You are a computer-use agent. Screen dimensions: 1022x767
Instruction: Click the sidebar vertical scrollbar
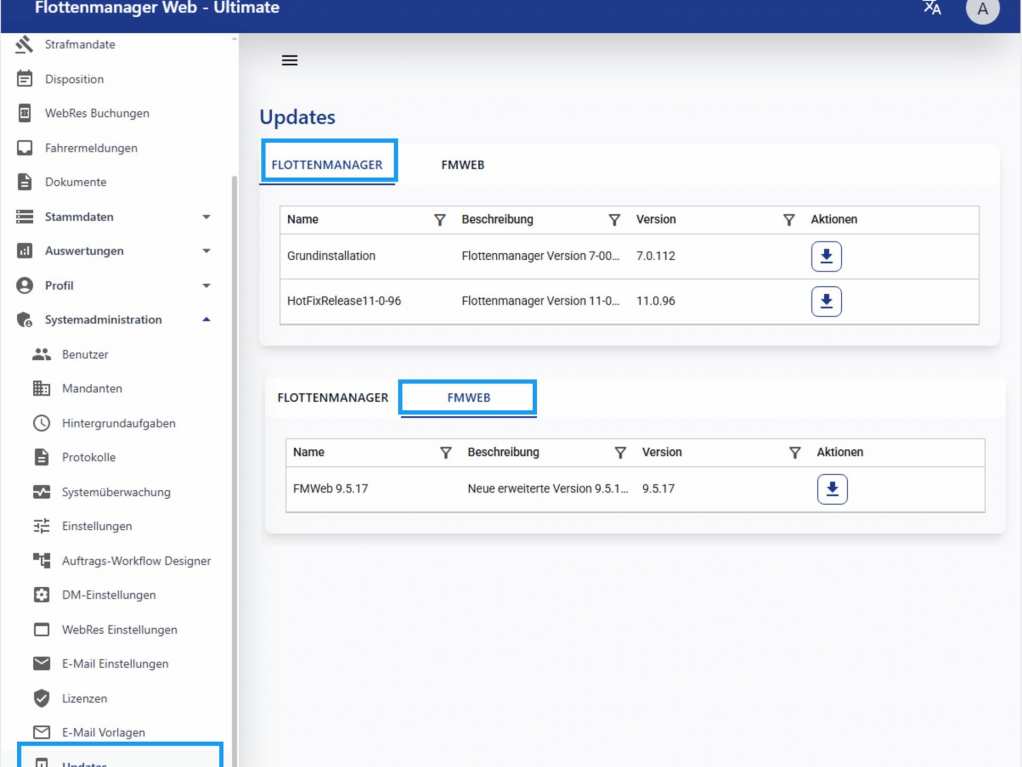coord(235,450)
